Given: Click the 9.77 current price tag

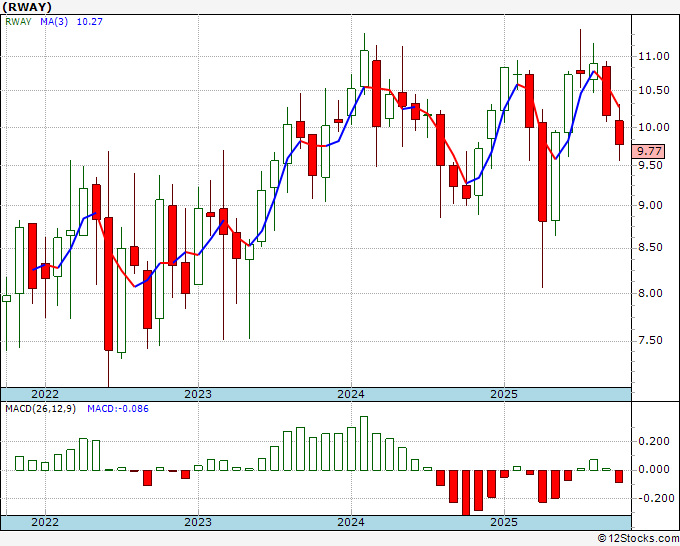Looking at the screenshot, I should pos(649,151).
